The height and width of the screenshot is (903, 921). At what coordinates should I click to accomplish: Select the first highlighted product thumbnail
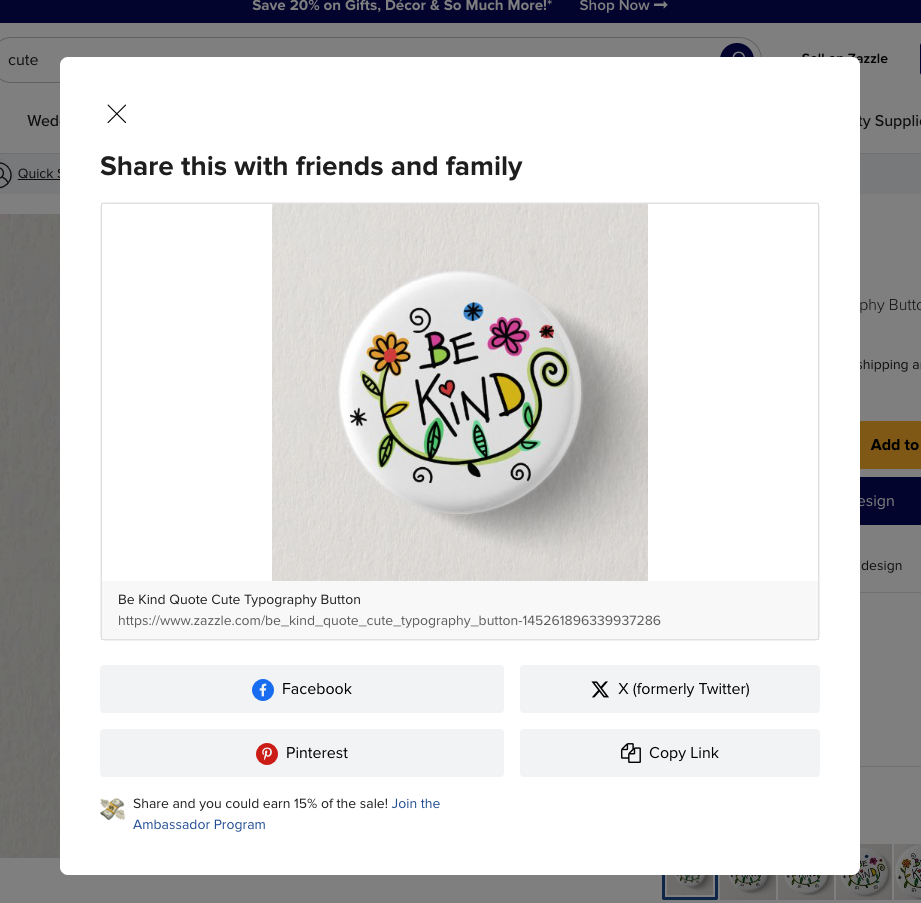[690, 884]
